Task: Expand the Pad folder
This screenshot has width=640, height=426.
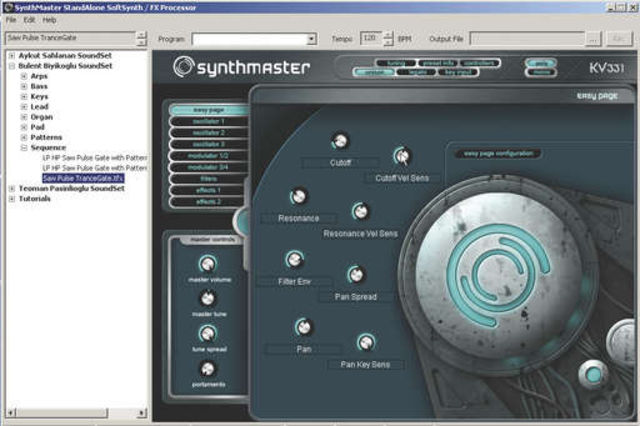Action: (x=24, y=127)
